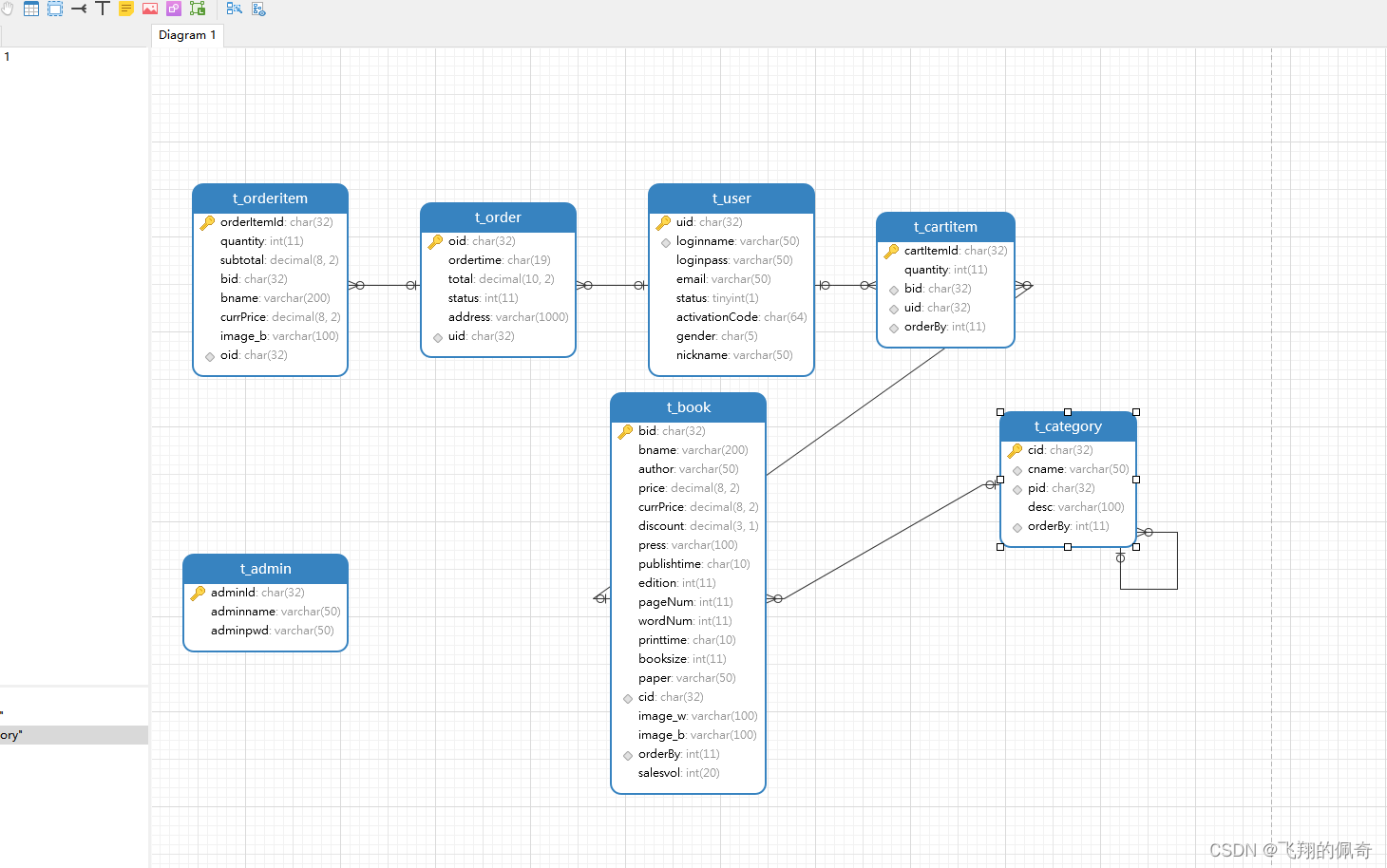The width and height of the screenshot is (1387, 868).
Task: Click the loginpass field in t_user
Action: tap(734, 260)
